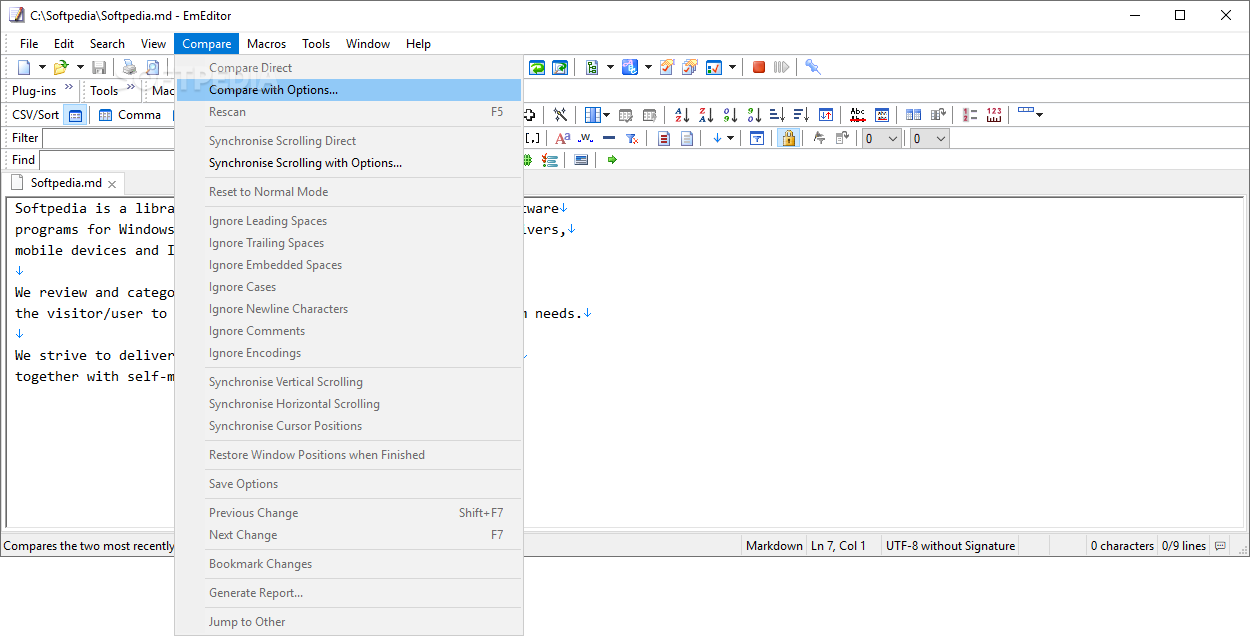The width and height of the screenshot is (1250, 636).
Task: Click the Sort A to Z icon
Action: tap(682, 115)
